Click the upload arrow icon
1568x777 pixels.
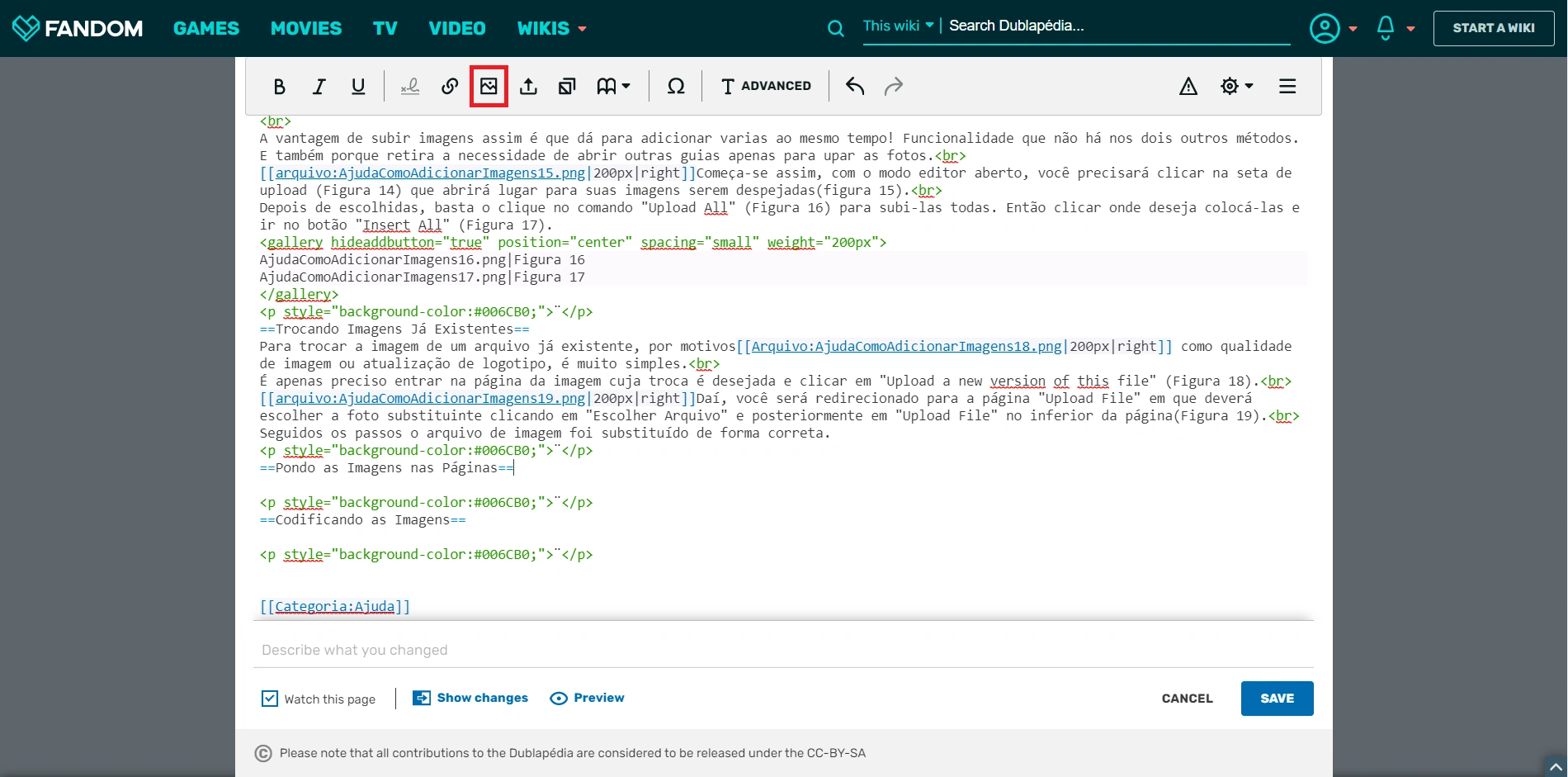(529, 87)
